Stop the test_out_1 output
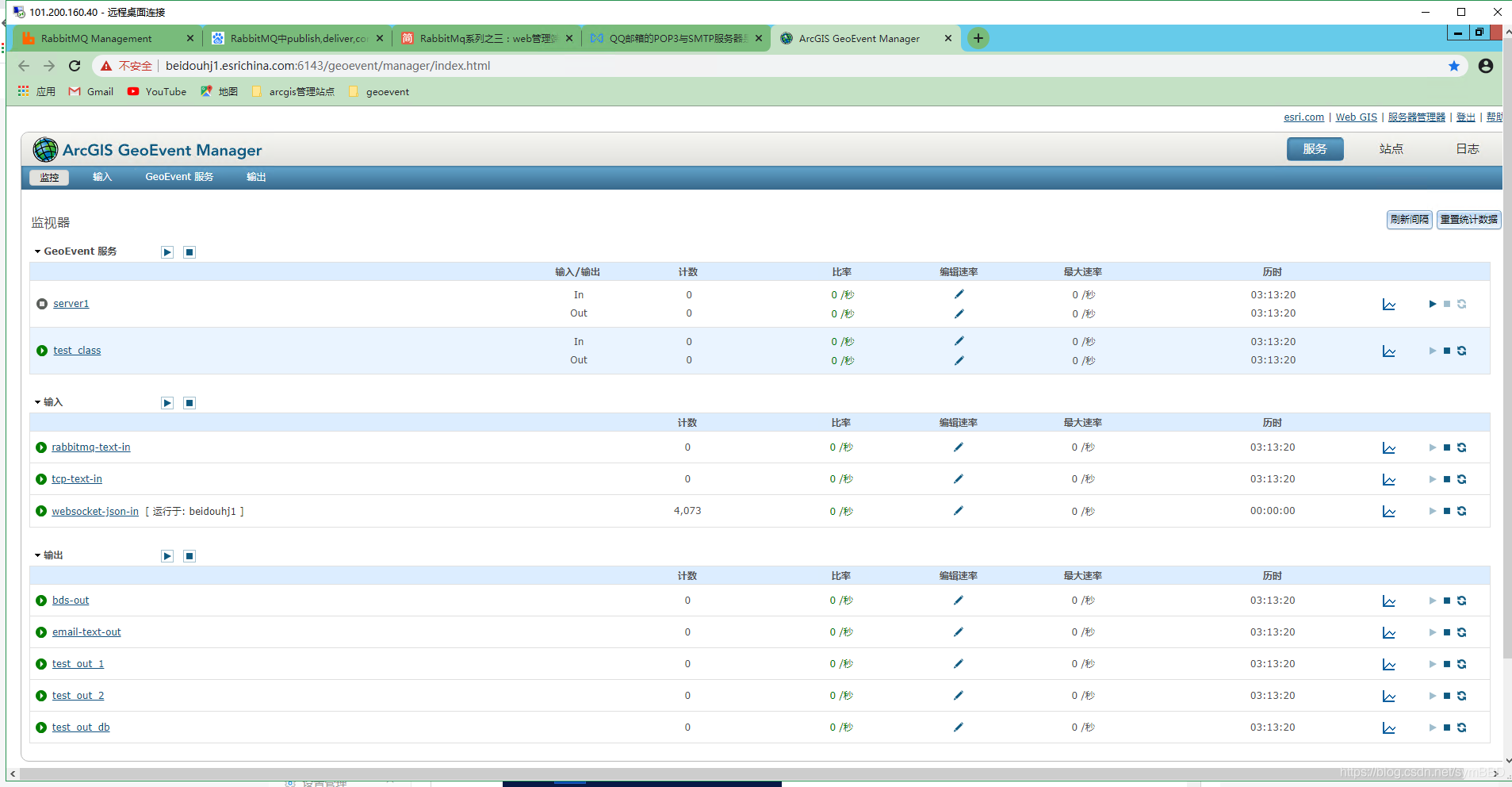 pos(1447,664)
